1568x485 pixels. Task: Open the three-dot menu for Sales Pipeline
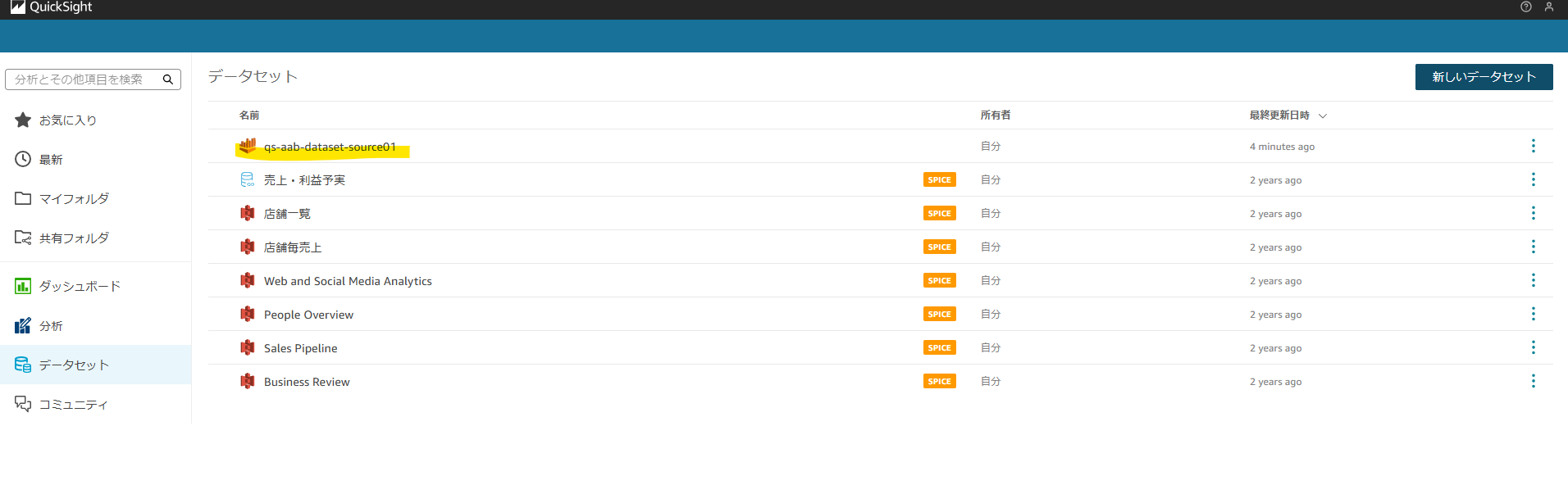pos(1533,347)
